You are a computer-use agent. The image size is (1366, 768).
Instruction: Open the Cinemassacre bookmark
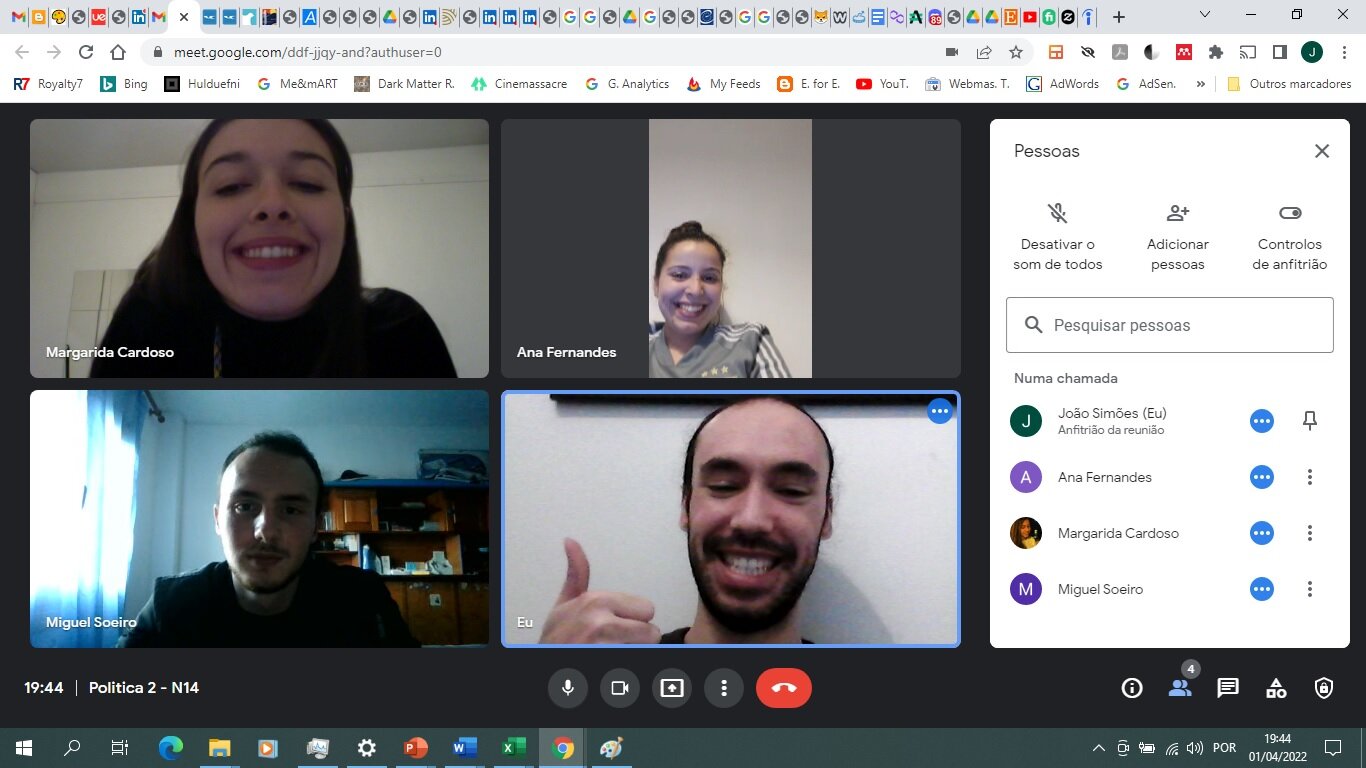click(x=520, y=84)
